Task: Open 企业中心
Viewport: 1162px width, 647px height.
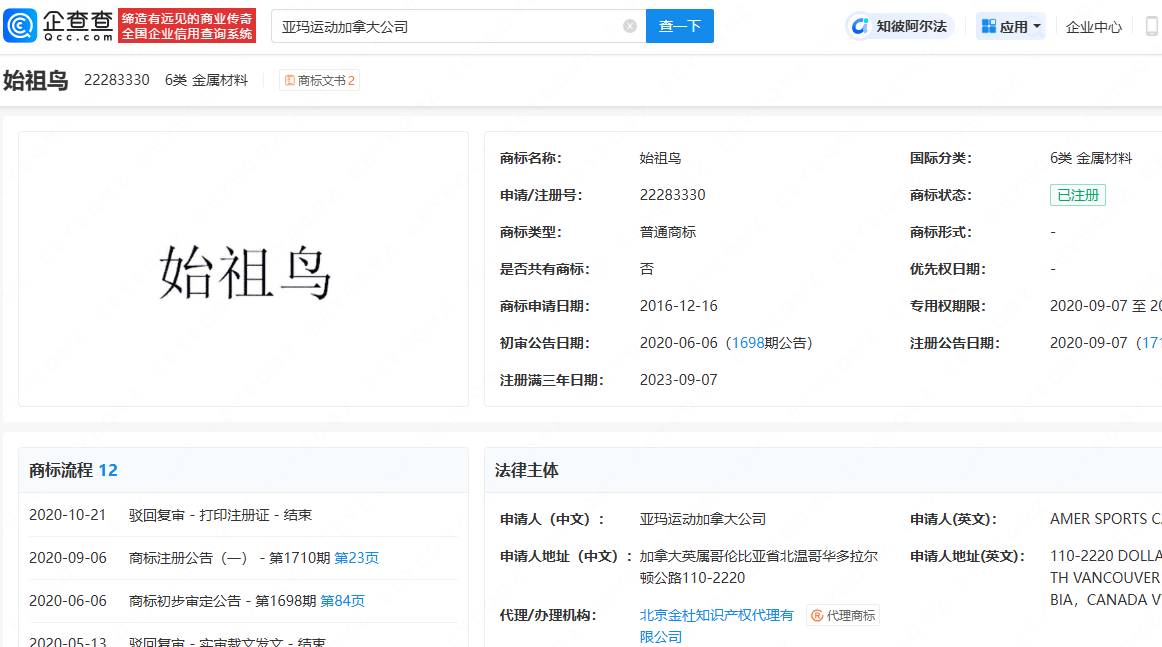Action: pyautogui.click(x=1094, y=27)
